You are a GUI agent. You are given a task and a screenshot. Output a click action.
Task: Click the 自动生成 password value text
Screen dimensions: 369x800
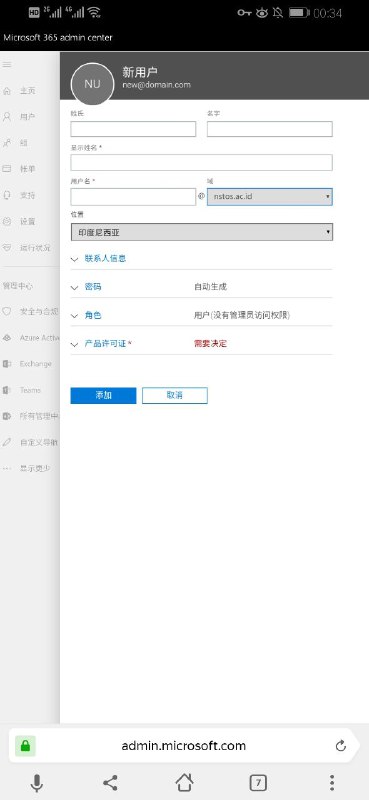click(x=210, y=287)
